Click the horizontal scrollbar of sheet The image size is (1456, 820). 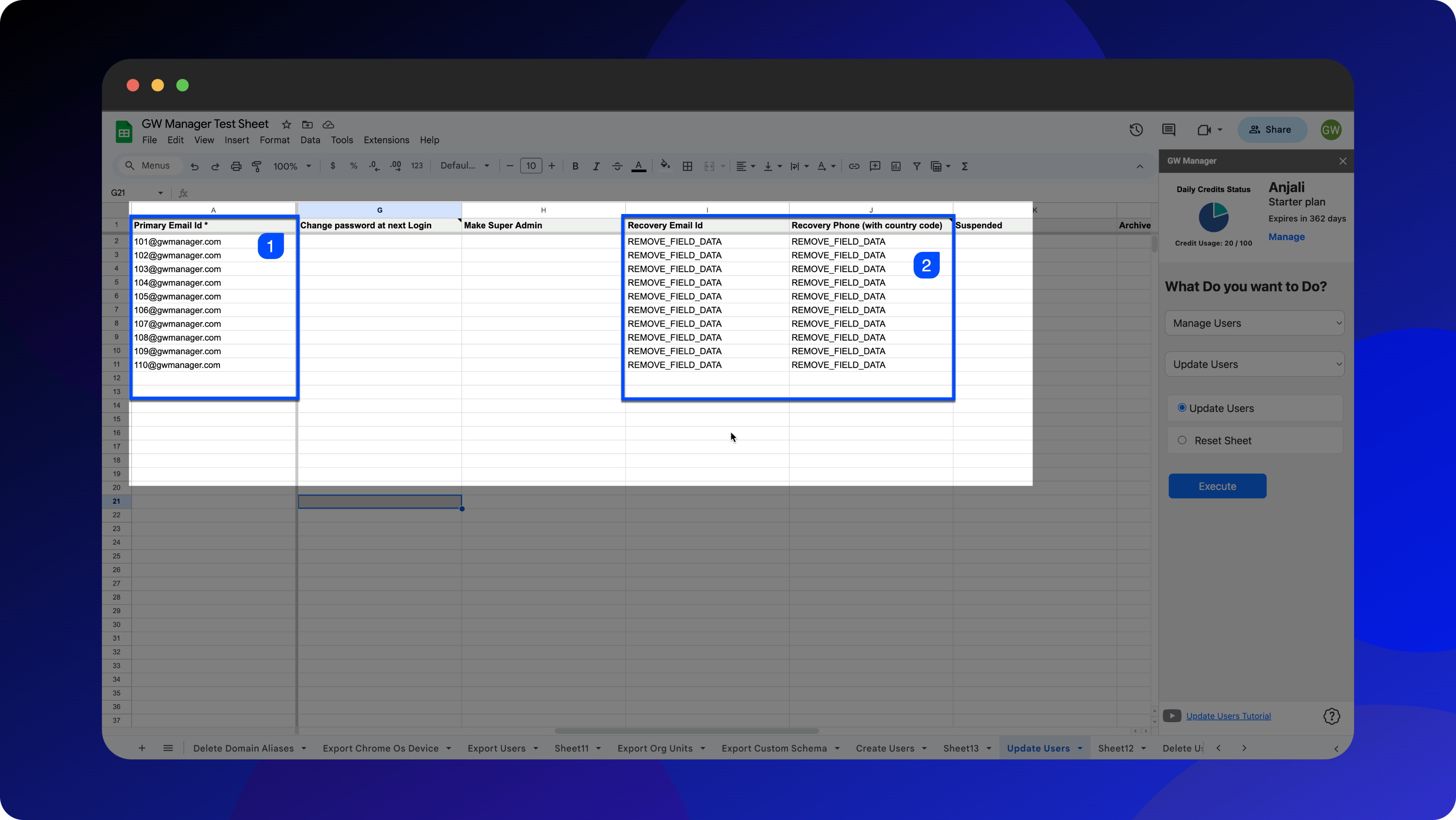coord(687,731)
